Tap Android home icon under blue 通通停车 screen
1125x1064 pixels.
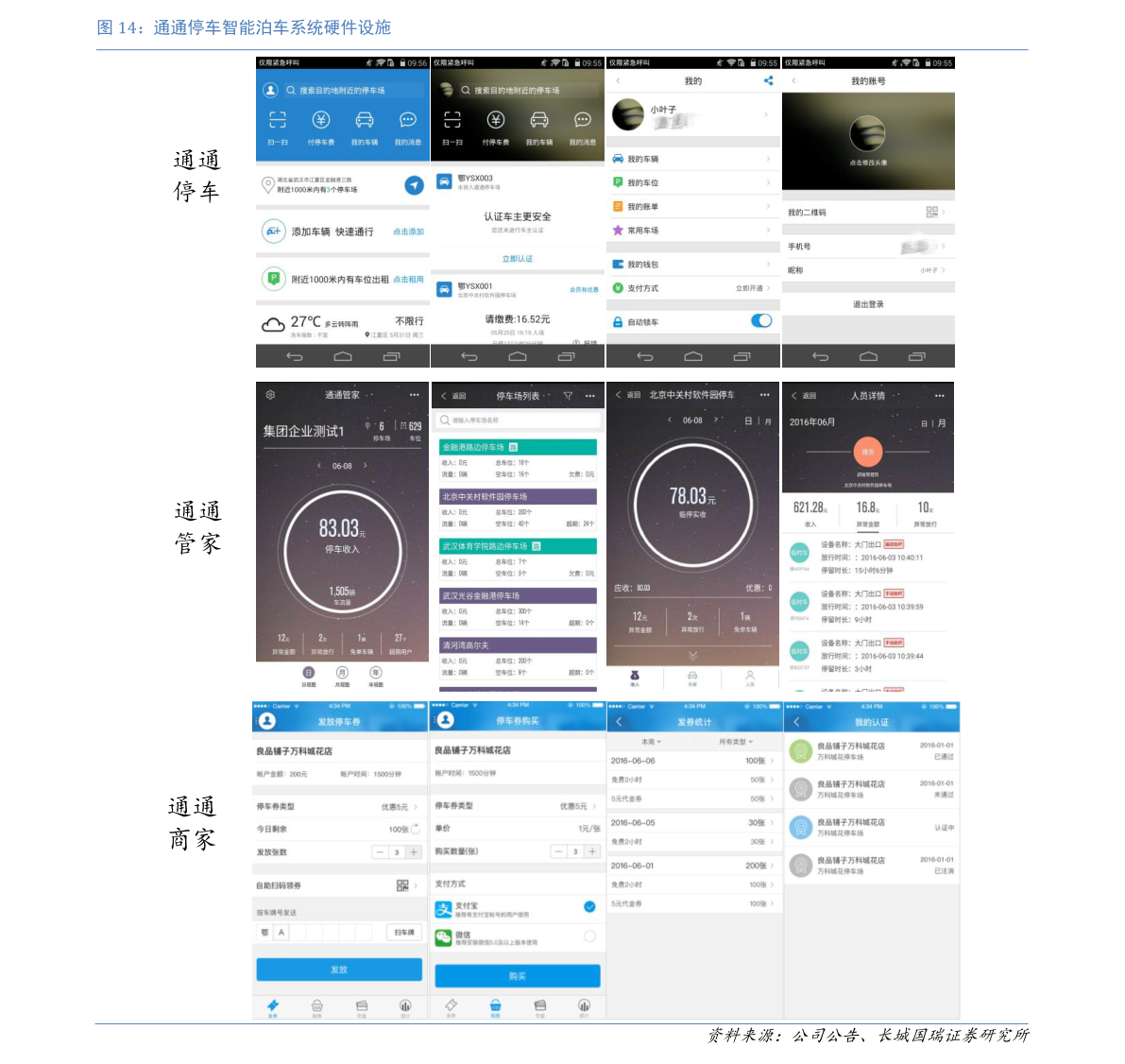click(343, 356)
